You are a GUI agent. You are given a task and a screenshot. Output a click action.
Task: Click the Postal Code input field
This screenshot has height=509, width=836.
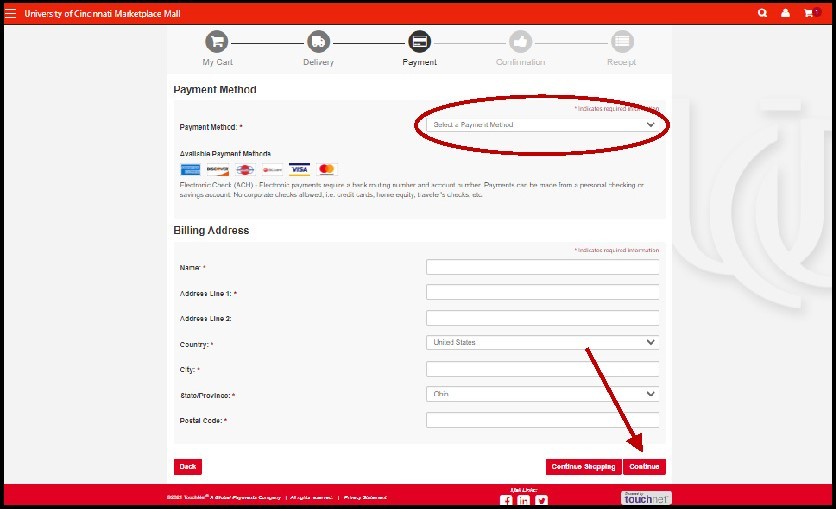tap(542, 420)
